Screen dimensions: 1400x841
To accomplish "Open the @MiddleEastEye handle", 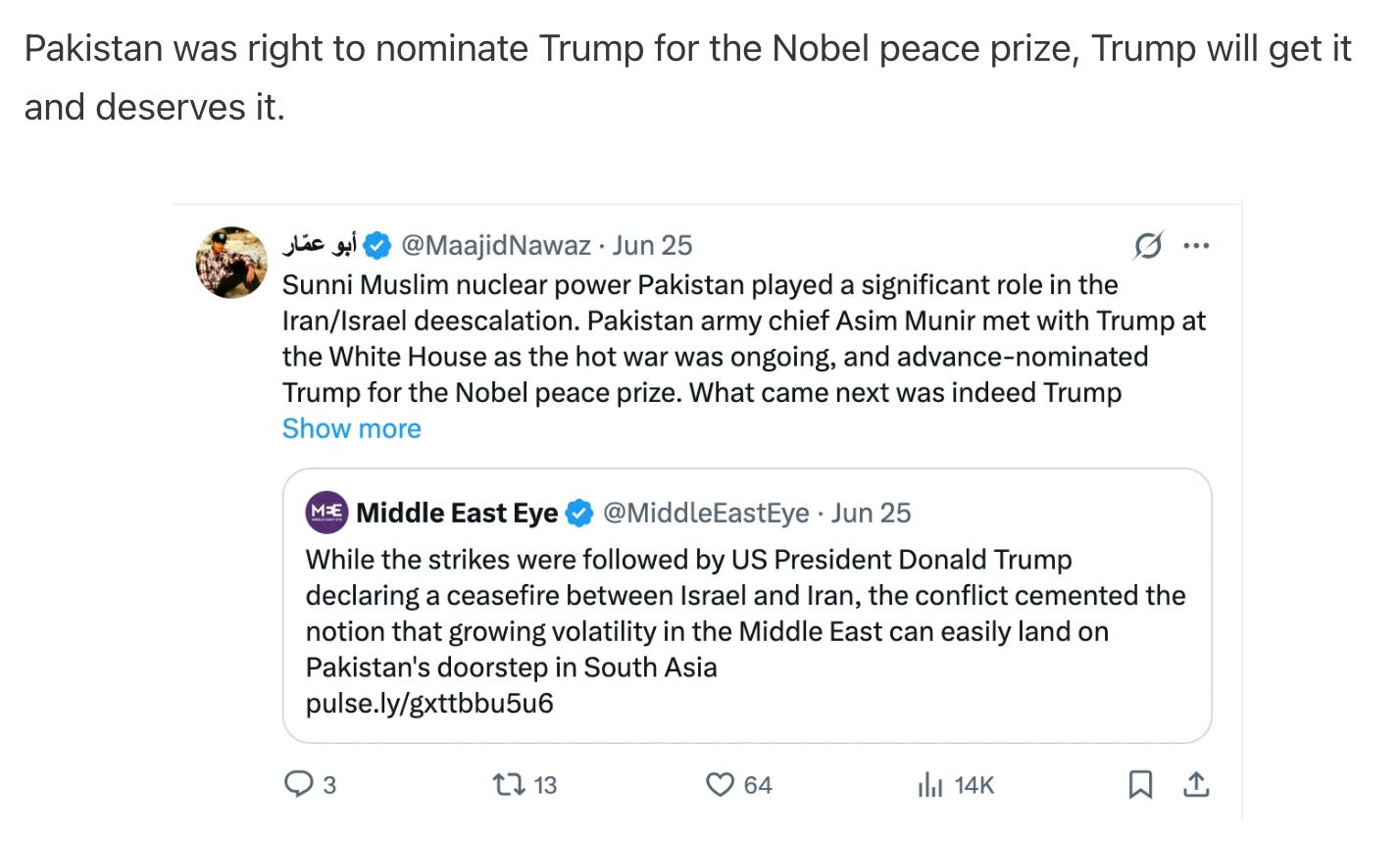I will click(x=706, y=513).
